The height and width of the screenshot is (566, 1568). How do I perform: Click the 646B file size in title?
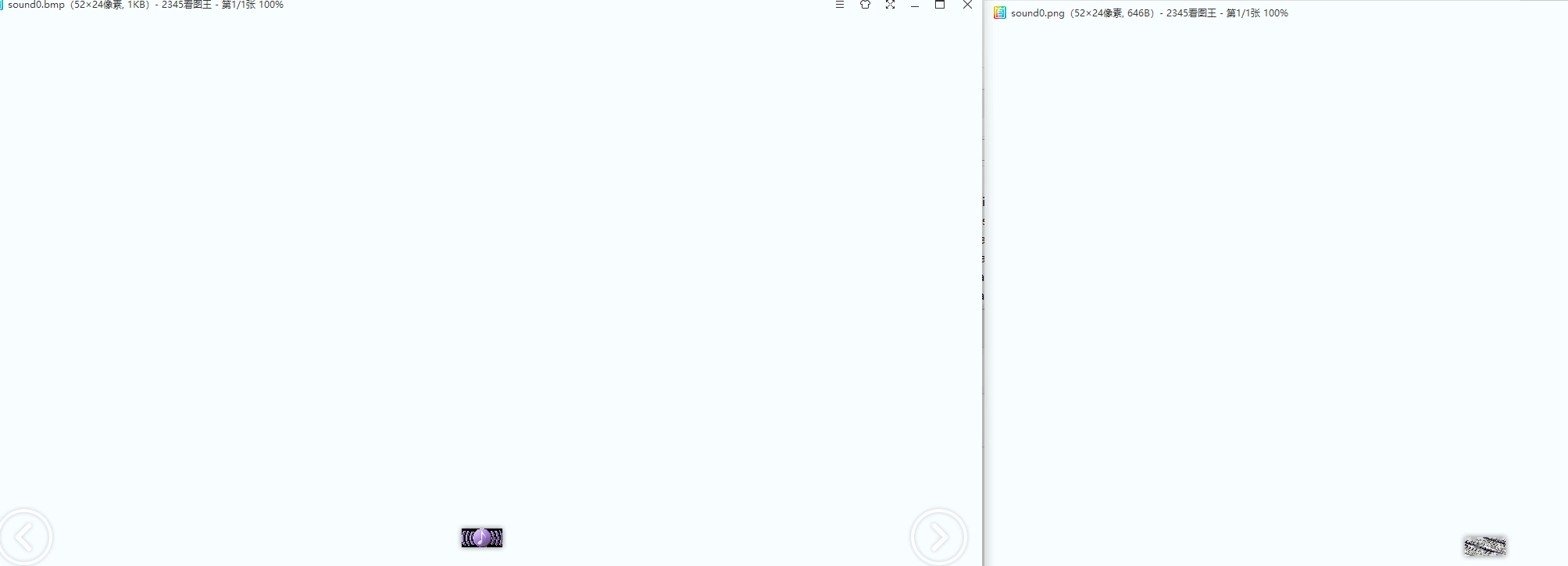1138,13
